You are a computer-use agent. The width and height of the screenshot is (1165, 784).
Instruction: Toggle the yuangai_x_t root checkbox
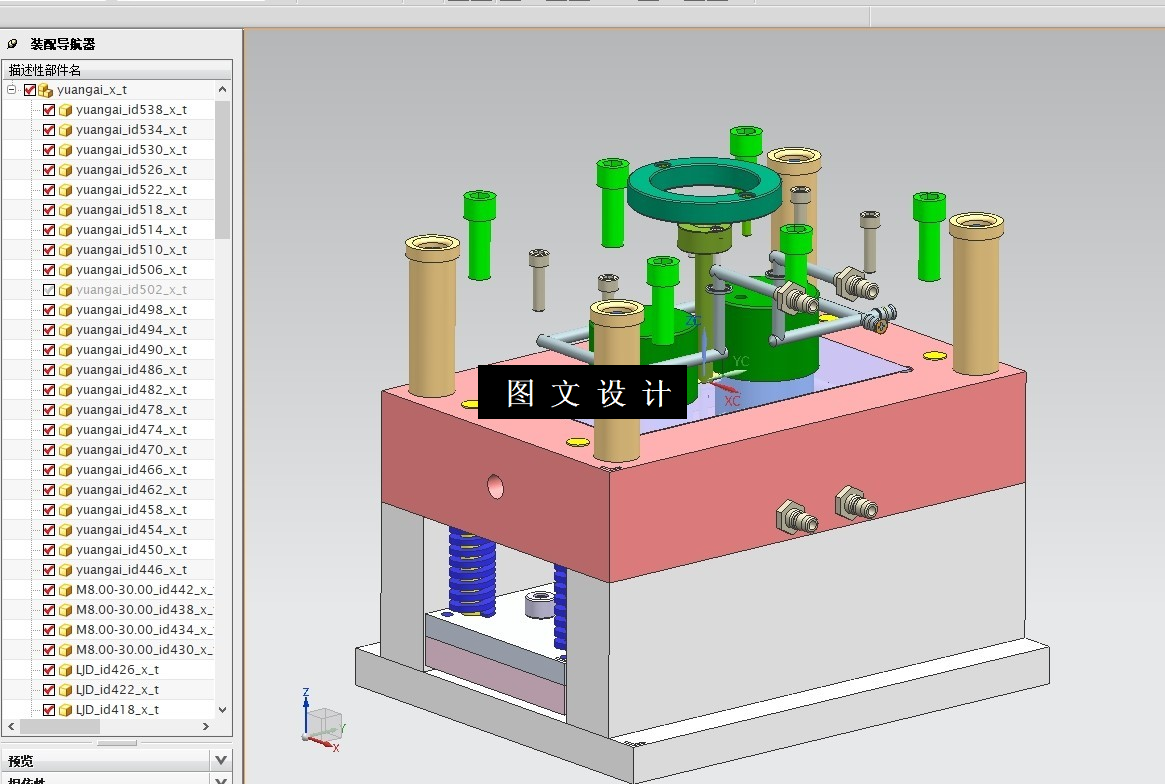click(30, 90)
